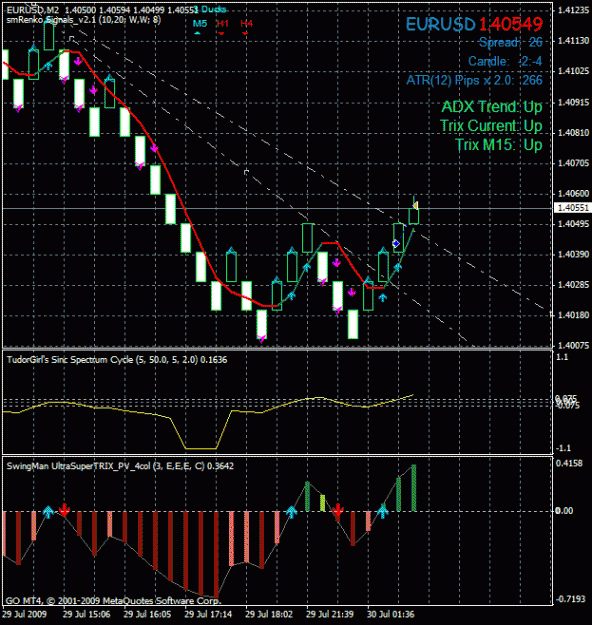Select the most recent green Renko candle
This screenshot has width=592, height=625.
[413, 216]
